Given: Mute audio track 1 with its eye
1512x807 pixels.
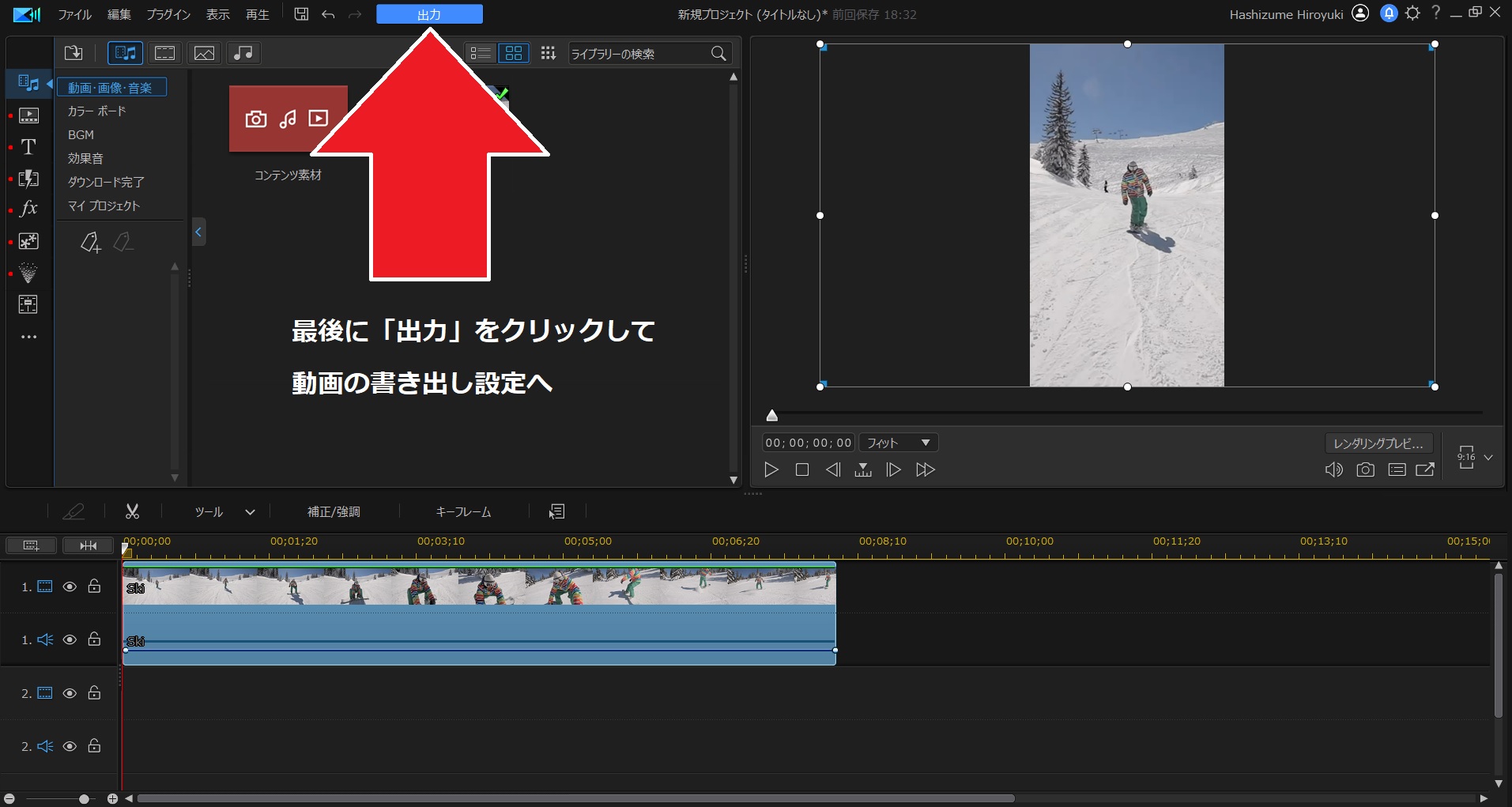Looking at the screenshot, I should [70, 639].
